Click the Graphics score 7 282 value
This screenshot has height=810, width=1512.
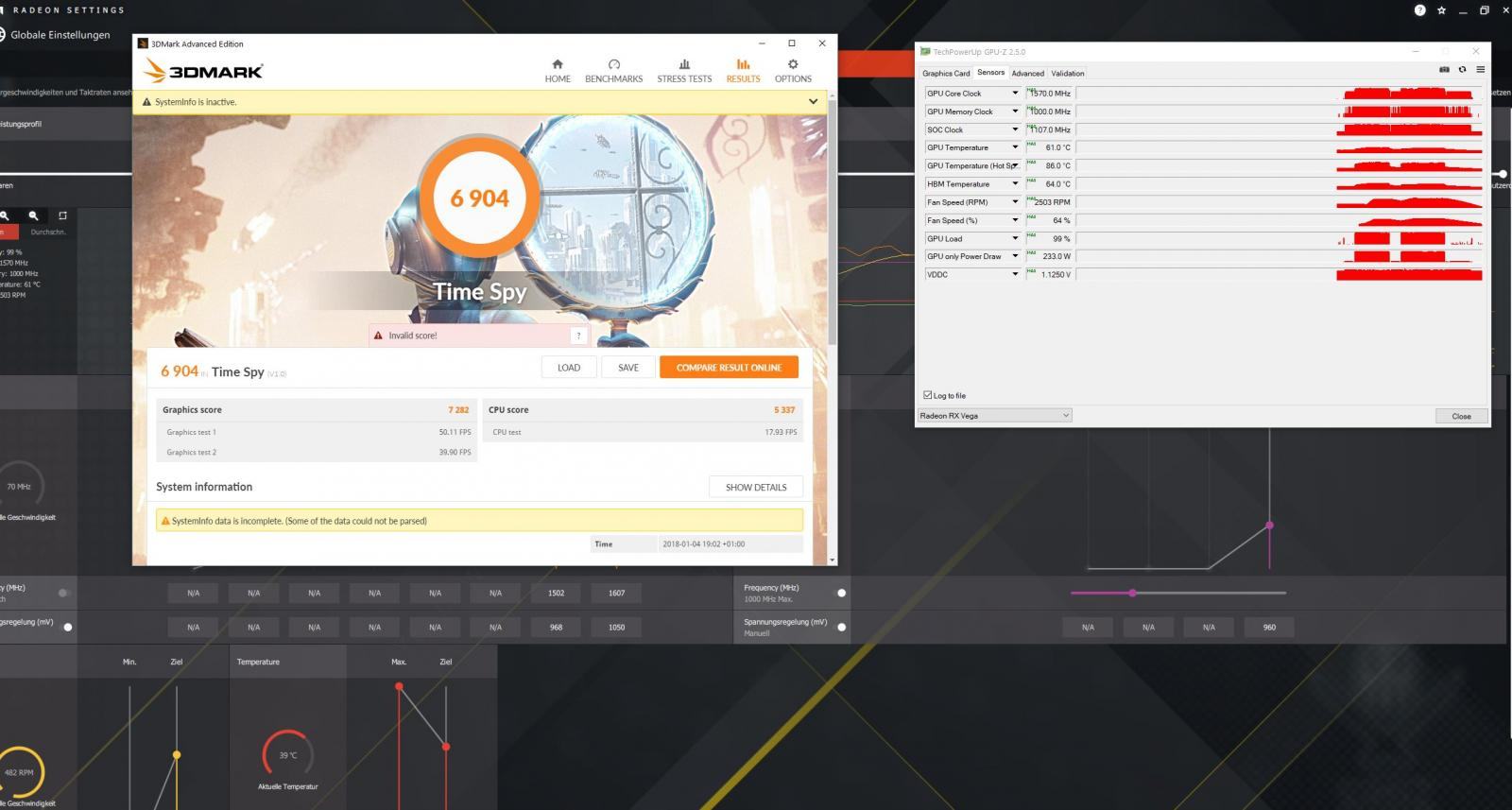[x=458, y=410]
